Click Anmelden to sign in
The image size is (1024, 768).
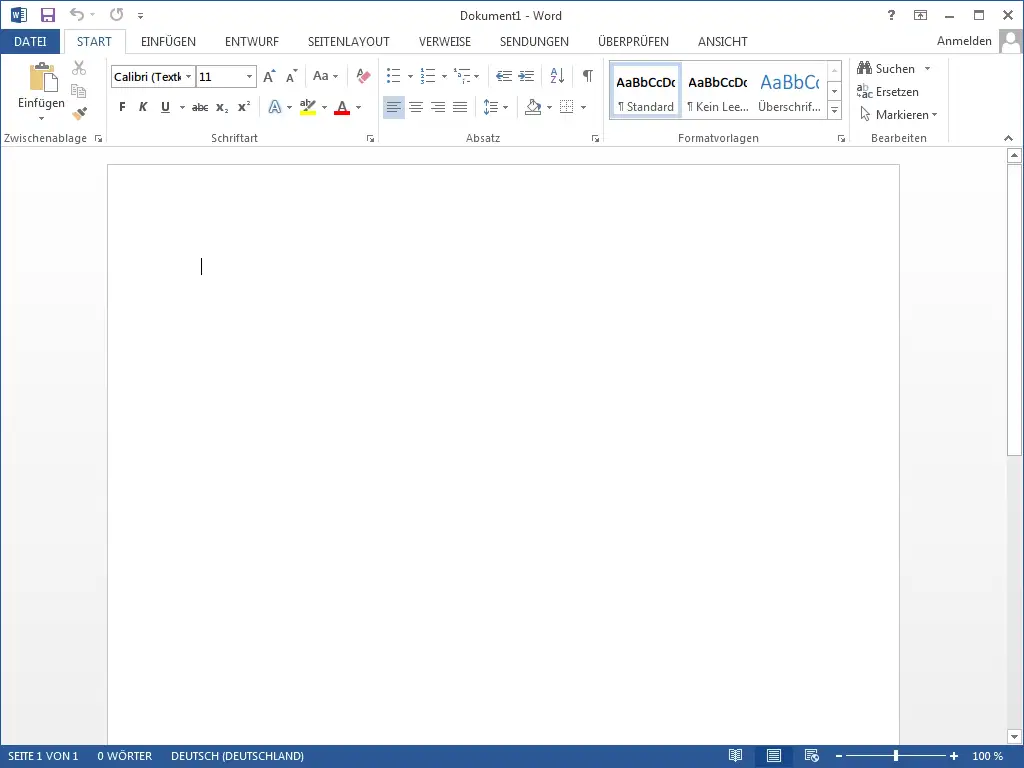point(963,41)
